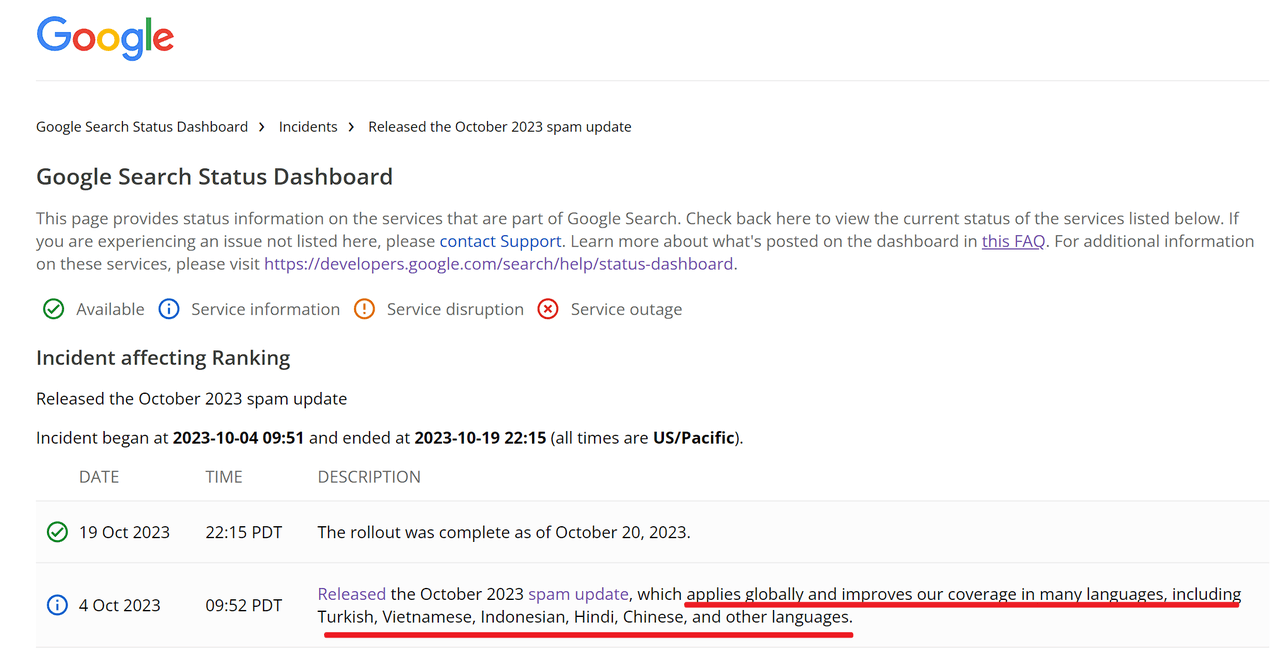The width and height of the screenshot is (1280, 656).
Task: Open the 'spam update' link
Action: (578, 594)
